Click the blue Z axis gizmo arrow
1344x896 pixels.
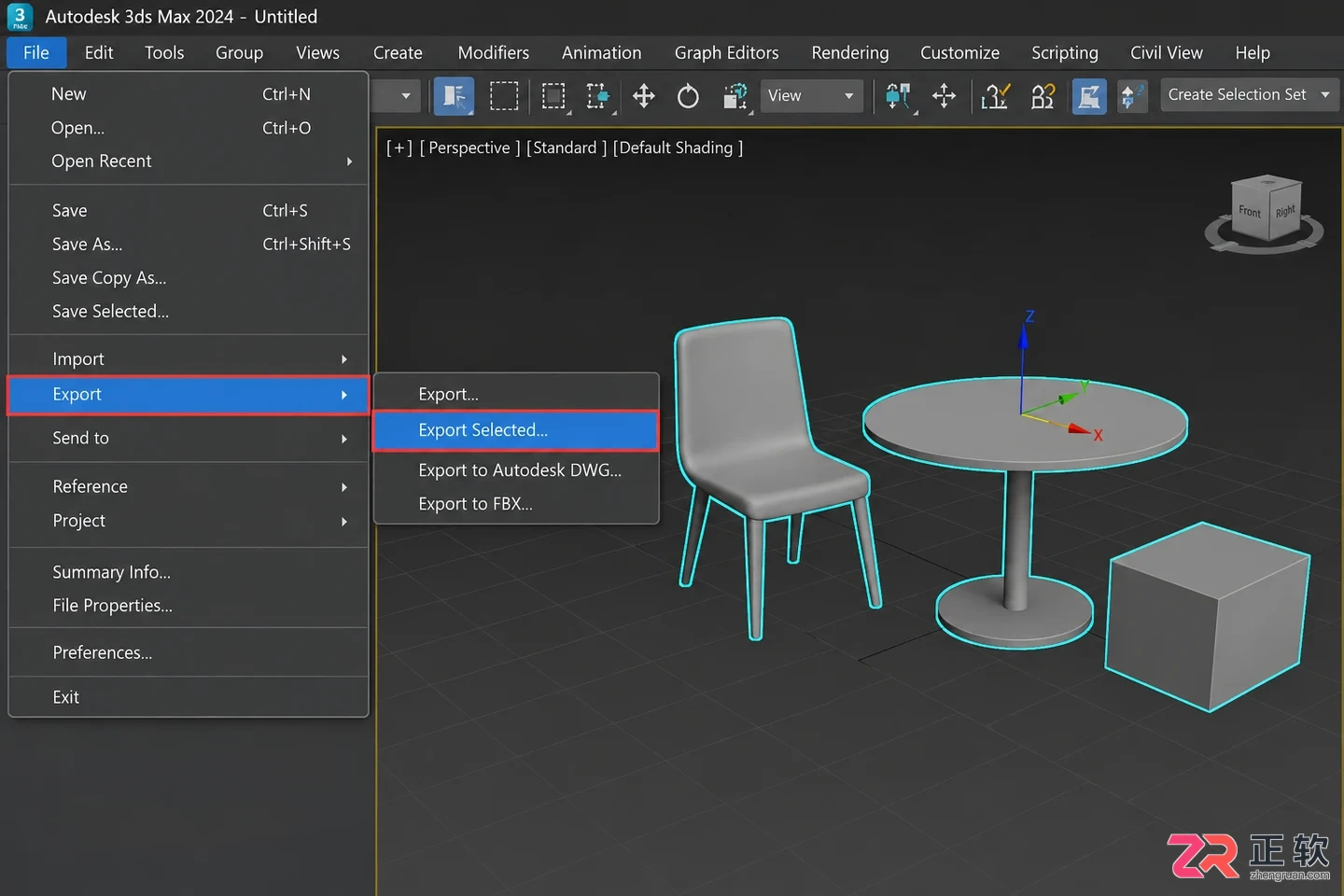click(x=1024, y=337)
